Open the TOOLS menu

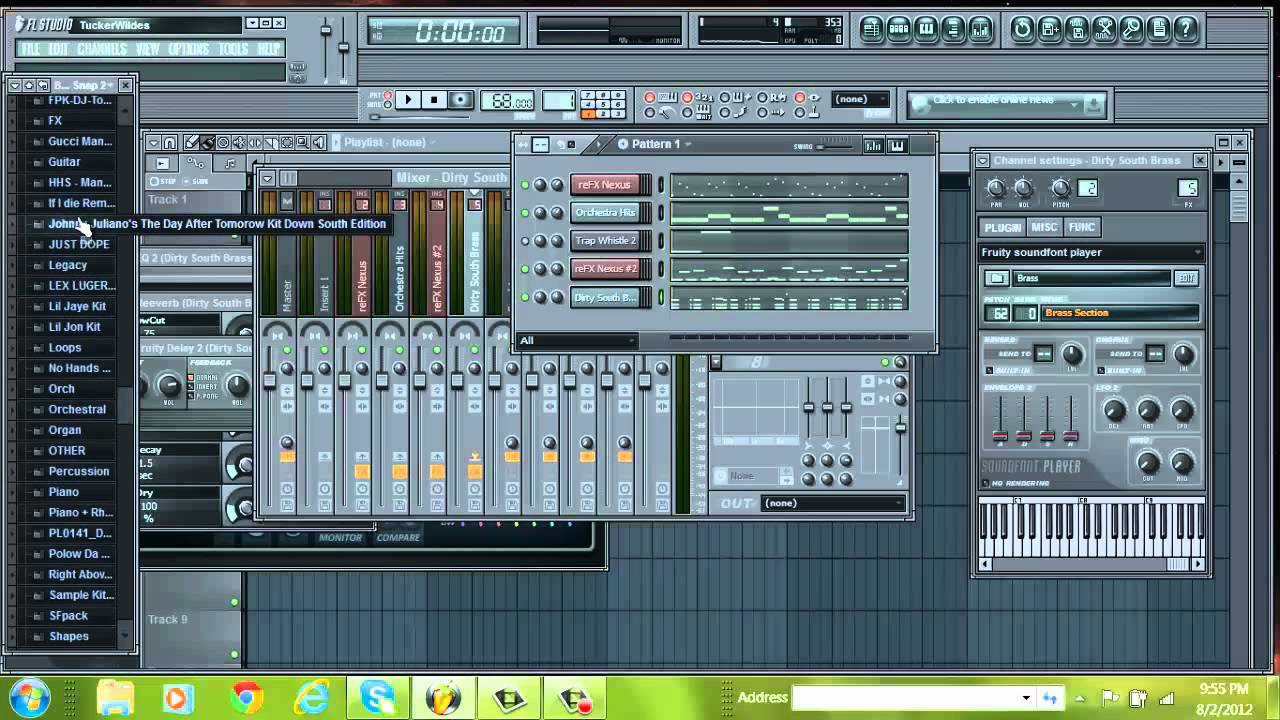pos(233,49)
